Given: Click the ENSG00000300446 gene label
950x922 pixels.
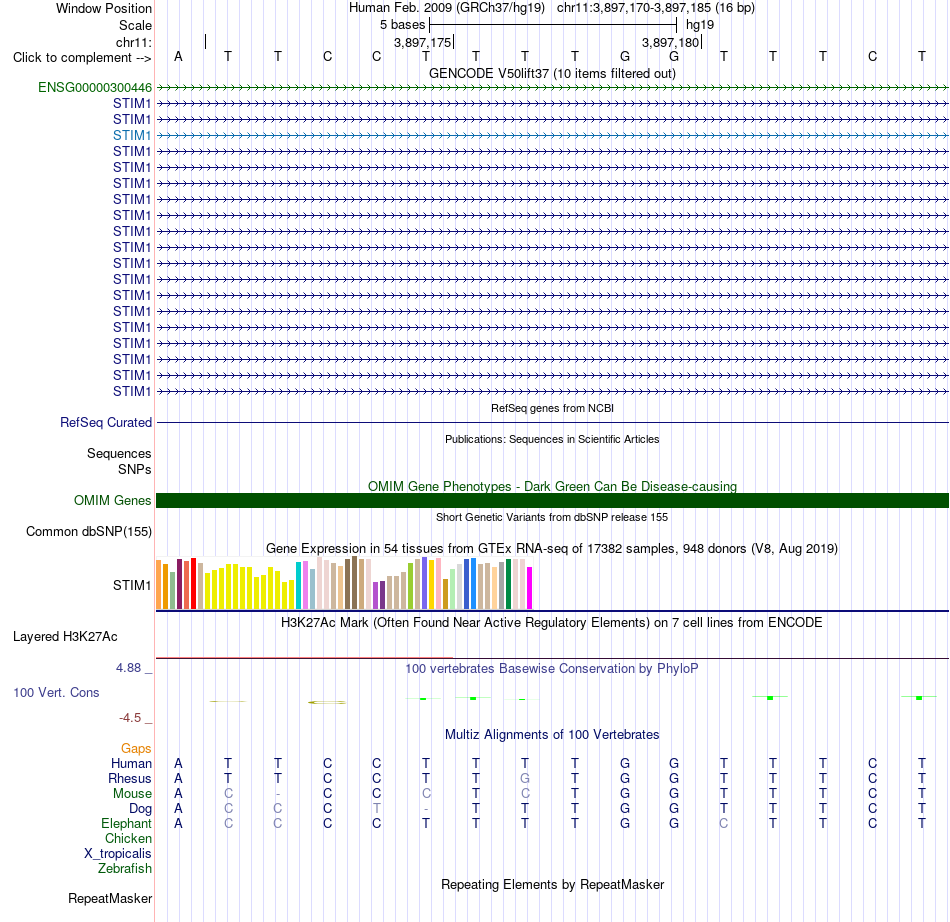Looking at the screenshot, I should click(x=95, y=87).
